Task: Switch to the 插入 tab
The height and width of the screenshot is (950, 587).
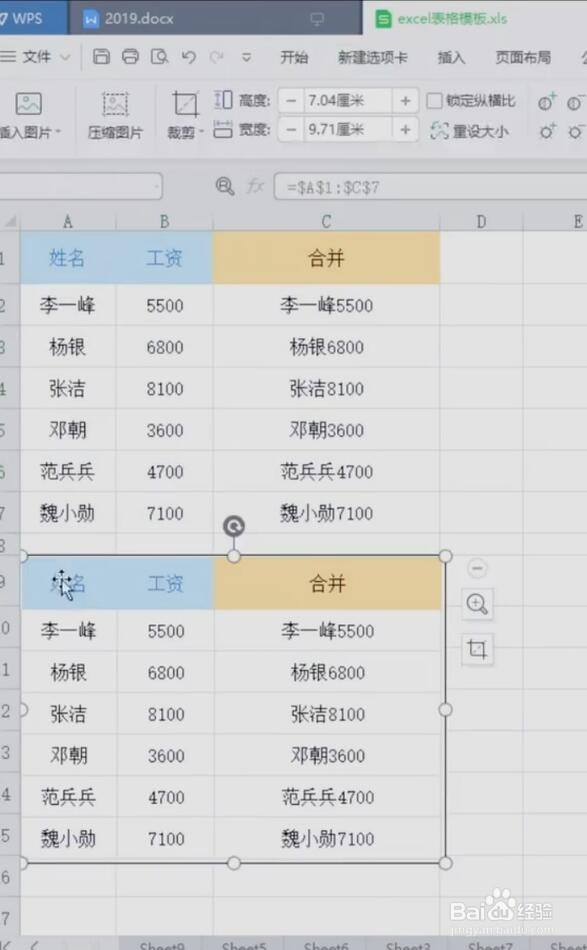Action: (451, 57)
